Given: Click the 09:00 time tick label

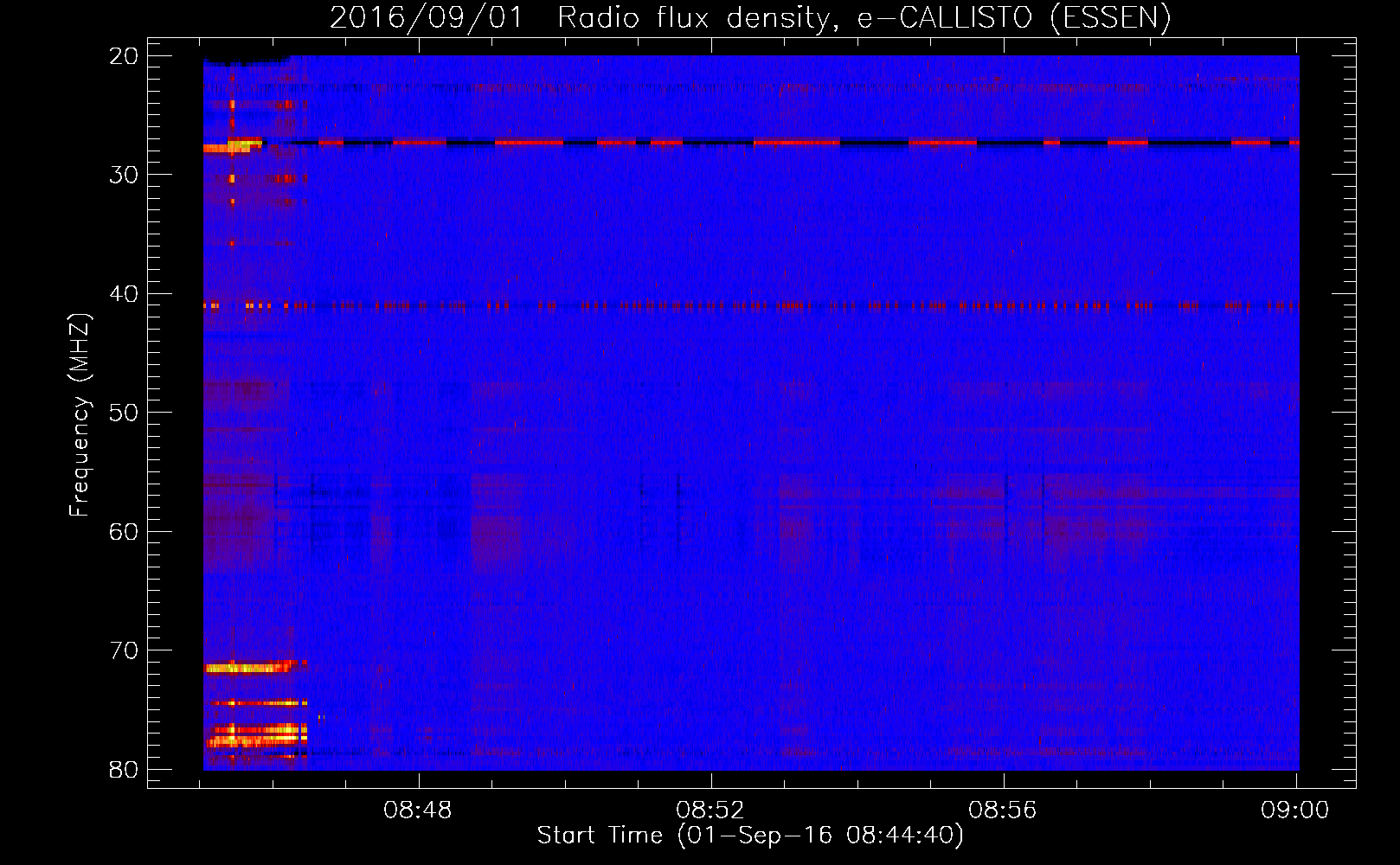Looking at the screenshot, I should click(1295, 811).
